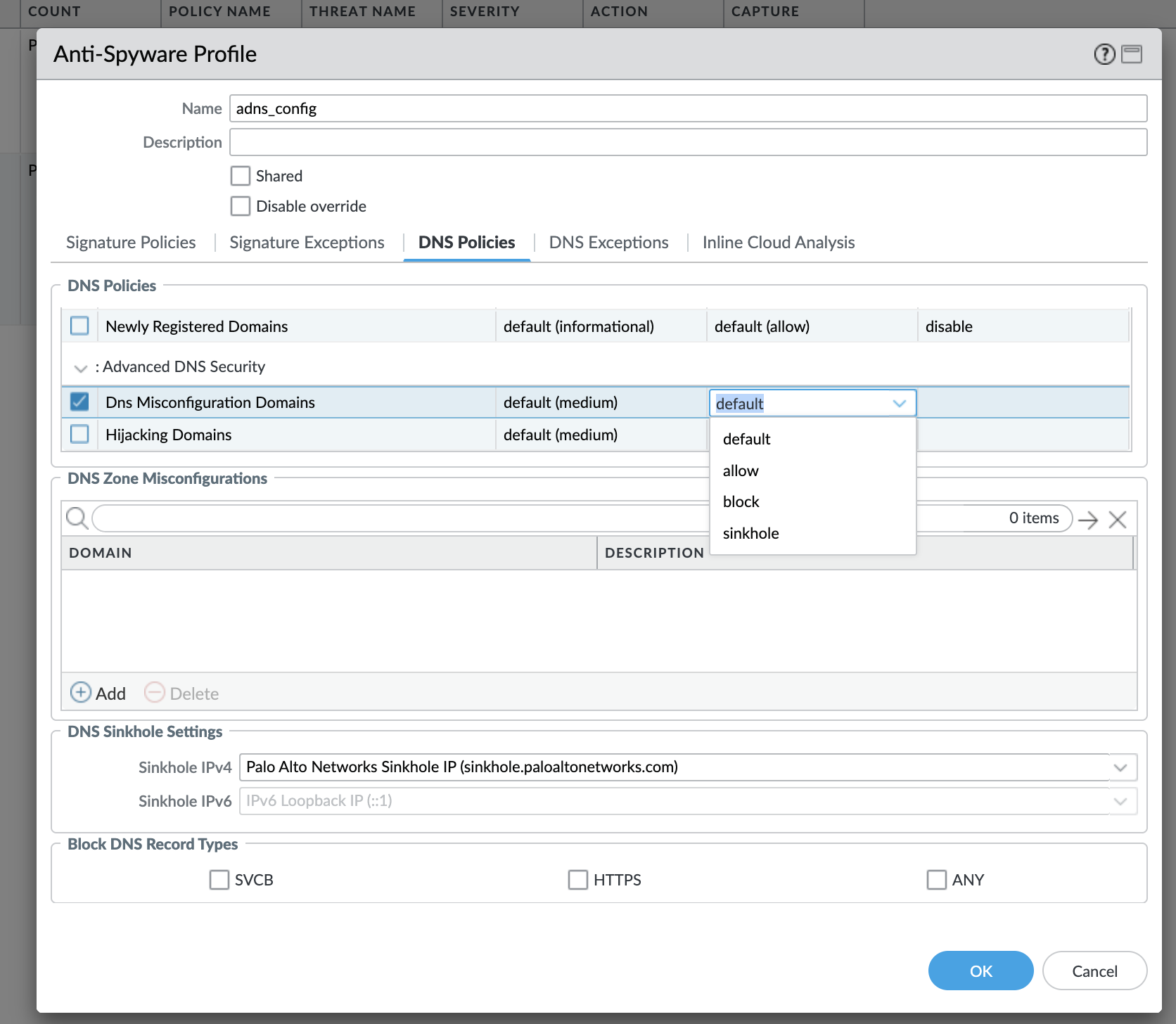Enable the Shared checkbox
Screen dimensions: 1176x1024
click(241, 176)
